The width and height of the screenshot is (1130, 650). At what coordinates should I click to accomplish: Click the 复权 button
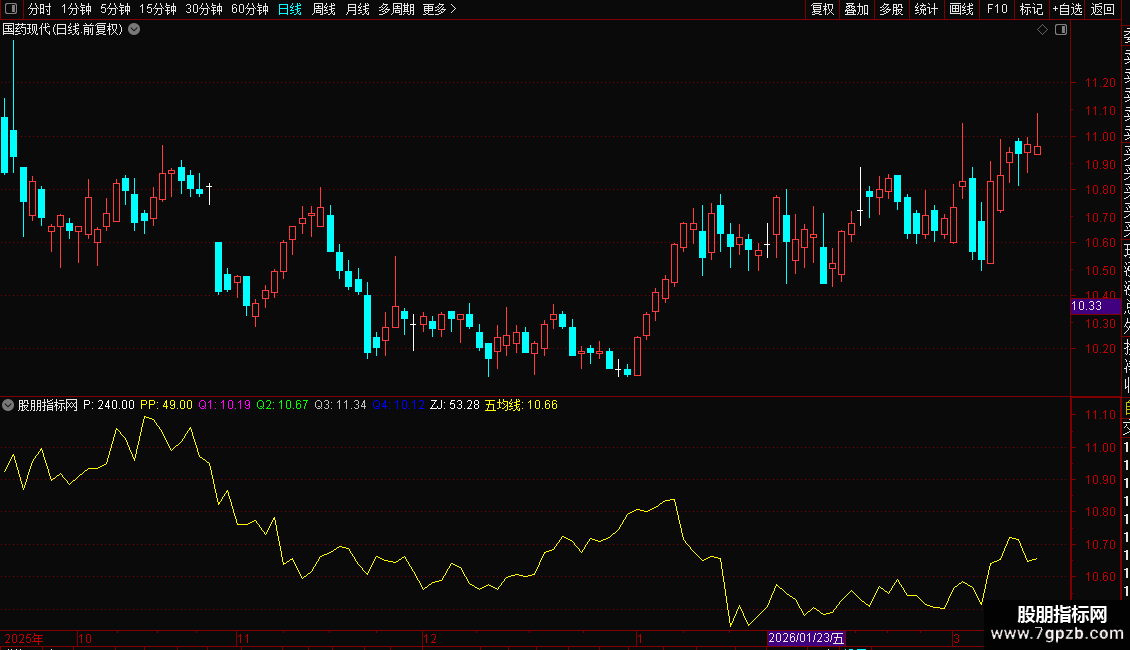click(x=822, y=9)
